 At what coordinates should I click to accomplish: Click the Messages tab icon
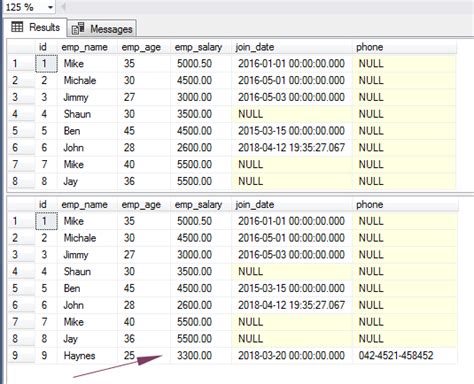78,29
